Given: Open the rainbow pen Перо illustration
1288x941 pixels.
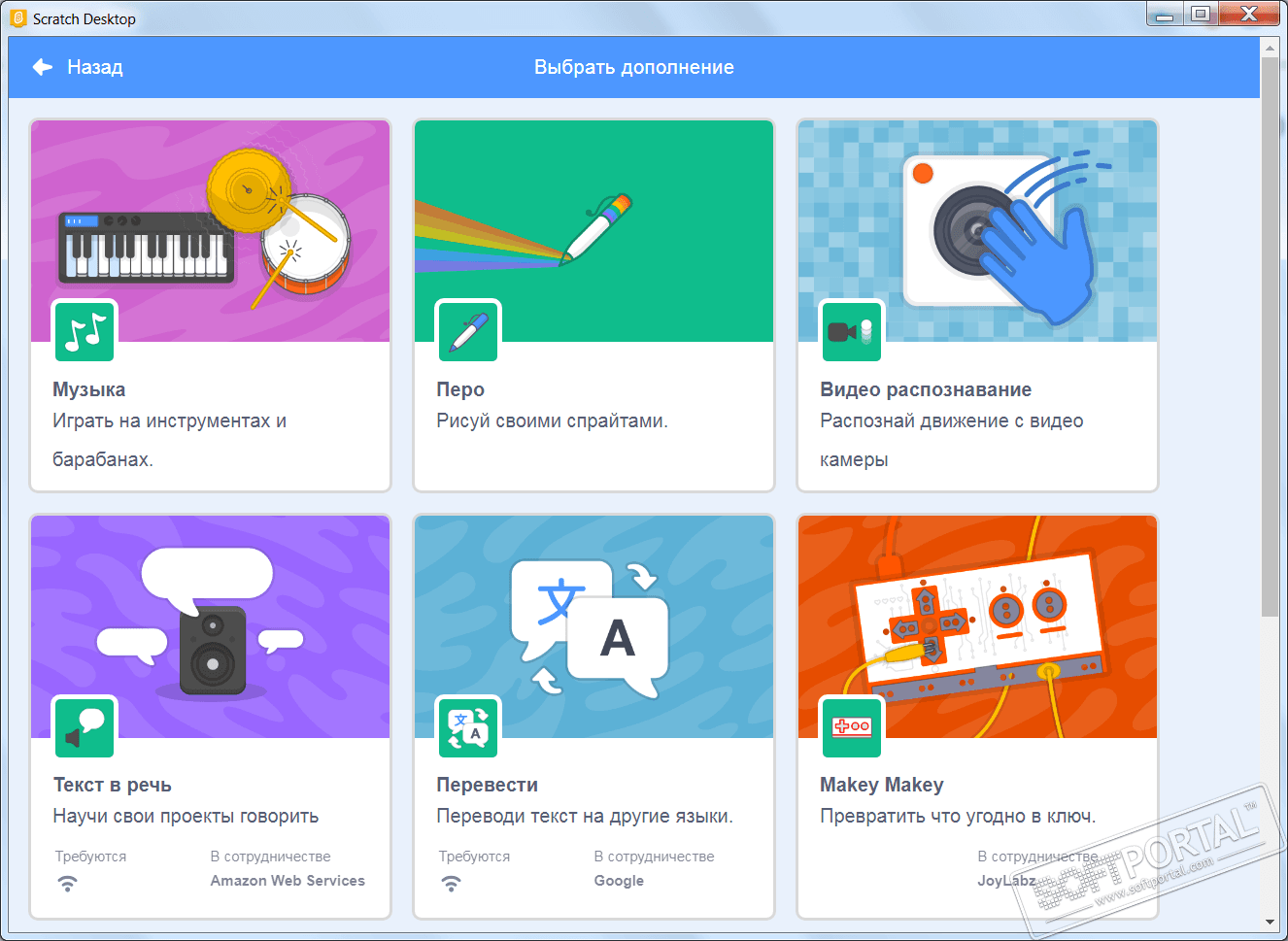Looking at the screenshot, I should click(594, 231).
